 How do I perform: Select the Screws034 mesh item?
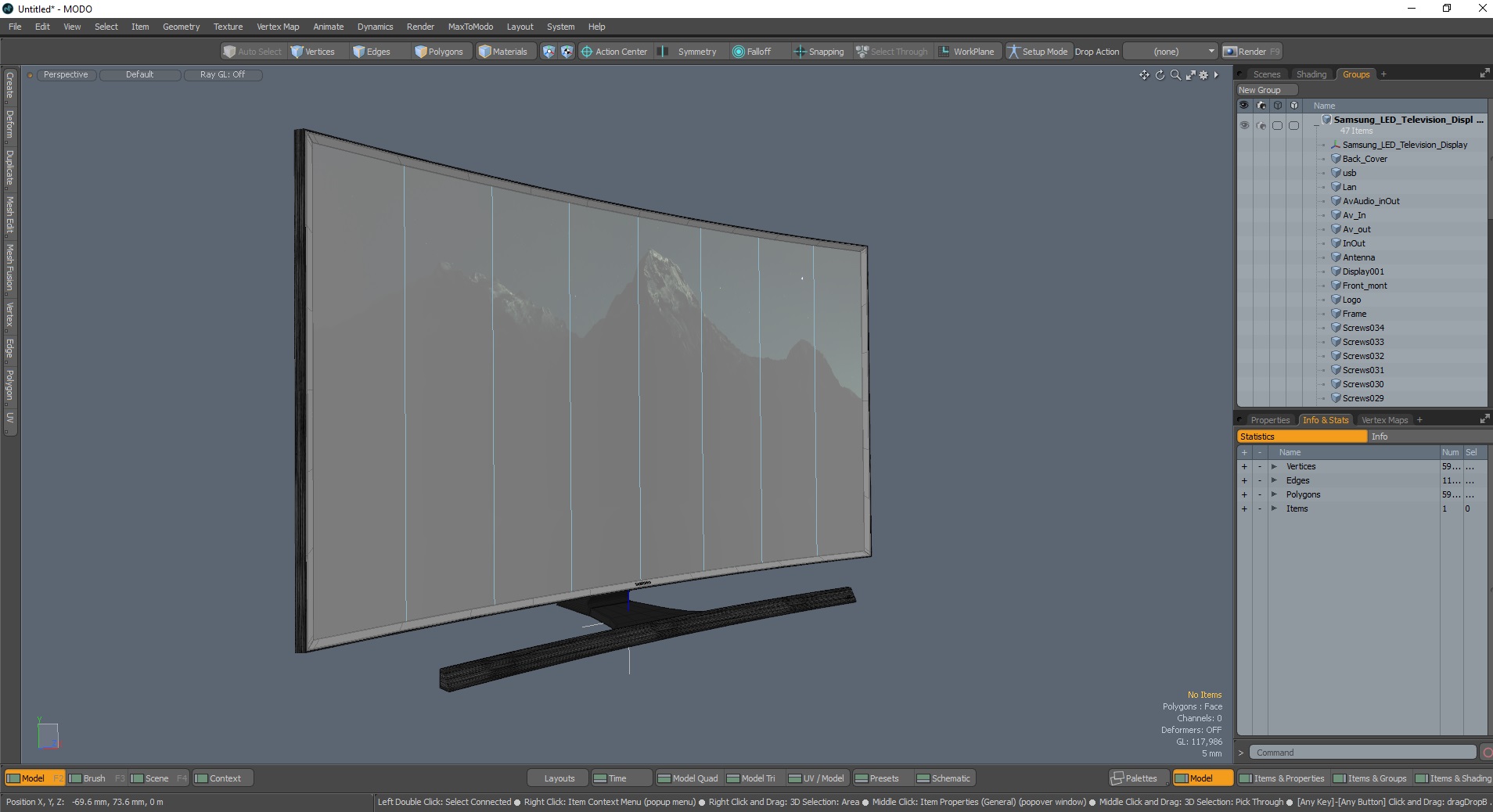(1363, 328)
